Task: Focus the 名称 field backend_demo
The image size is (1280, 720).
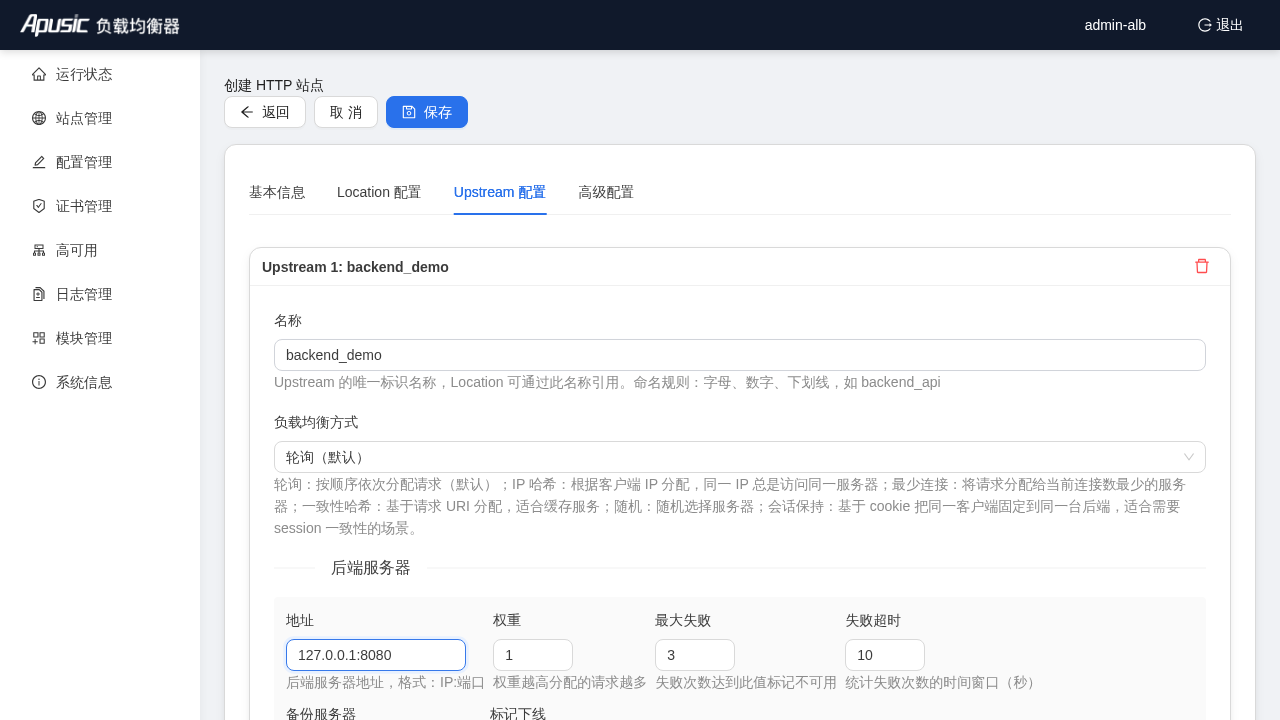Action: tap(740, 355)
